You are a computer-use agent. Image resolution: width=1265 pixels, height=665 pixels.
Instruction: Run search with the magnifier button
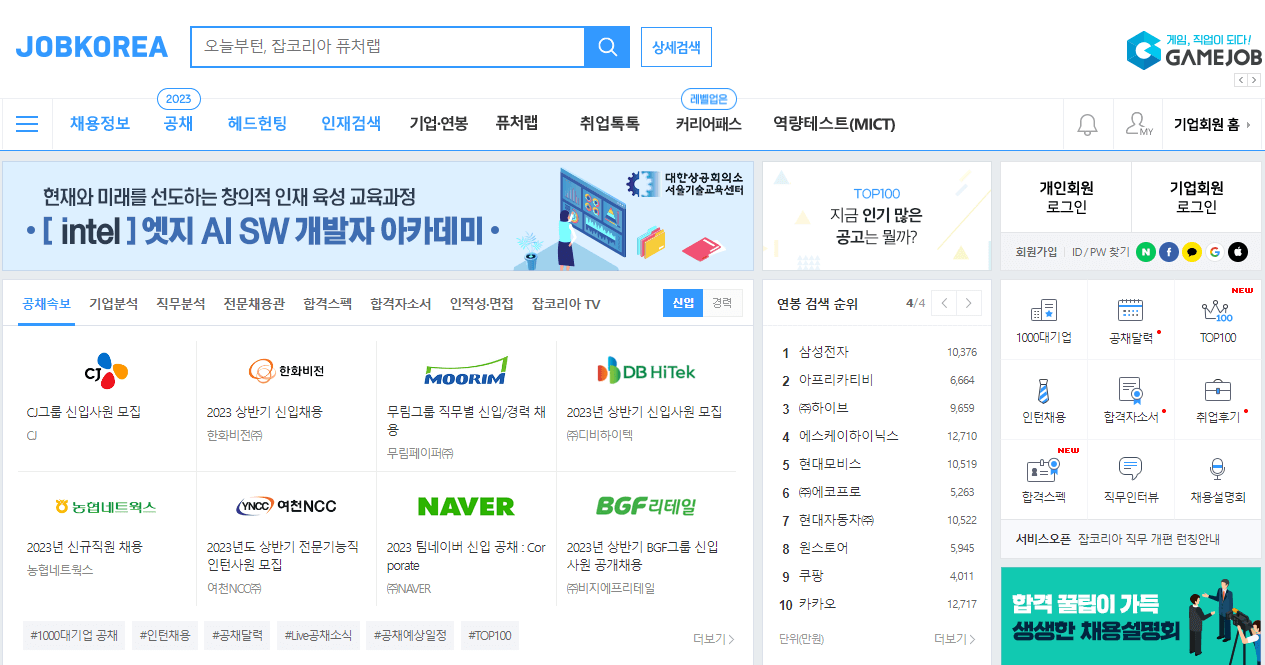[x=606, y=46]
